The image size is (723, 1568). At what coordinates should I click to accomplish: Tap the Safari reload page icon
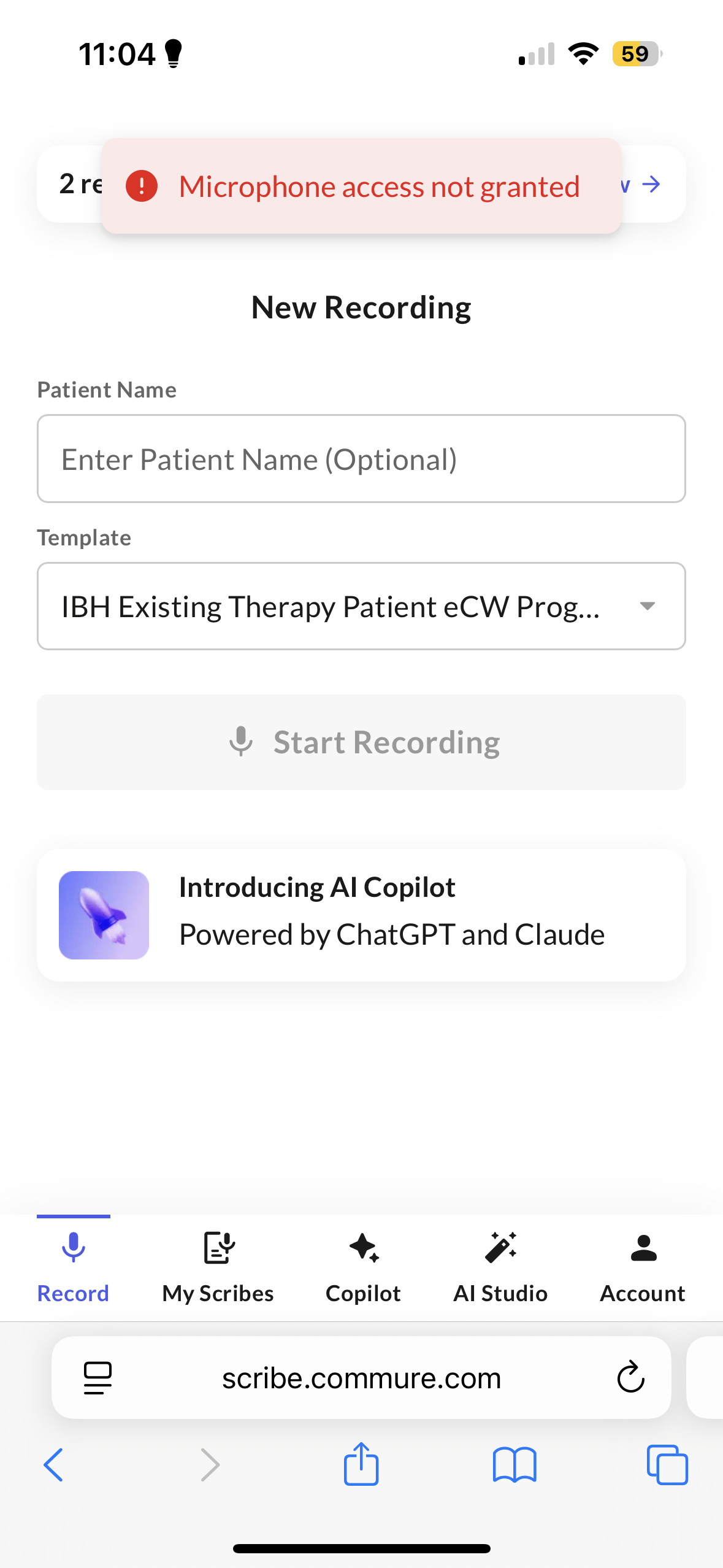[x=630, y=1378]
